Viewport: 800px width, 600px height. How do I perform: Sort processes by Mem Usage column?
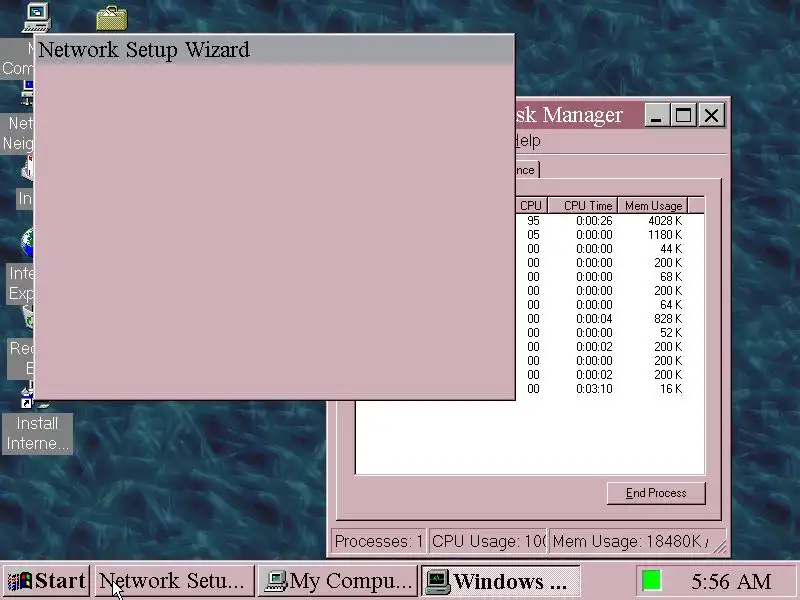pos(653,206)
